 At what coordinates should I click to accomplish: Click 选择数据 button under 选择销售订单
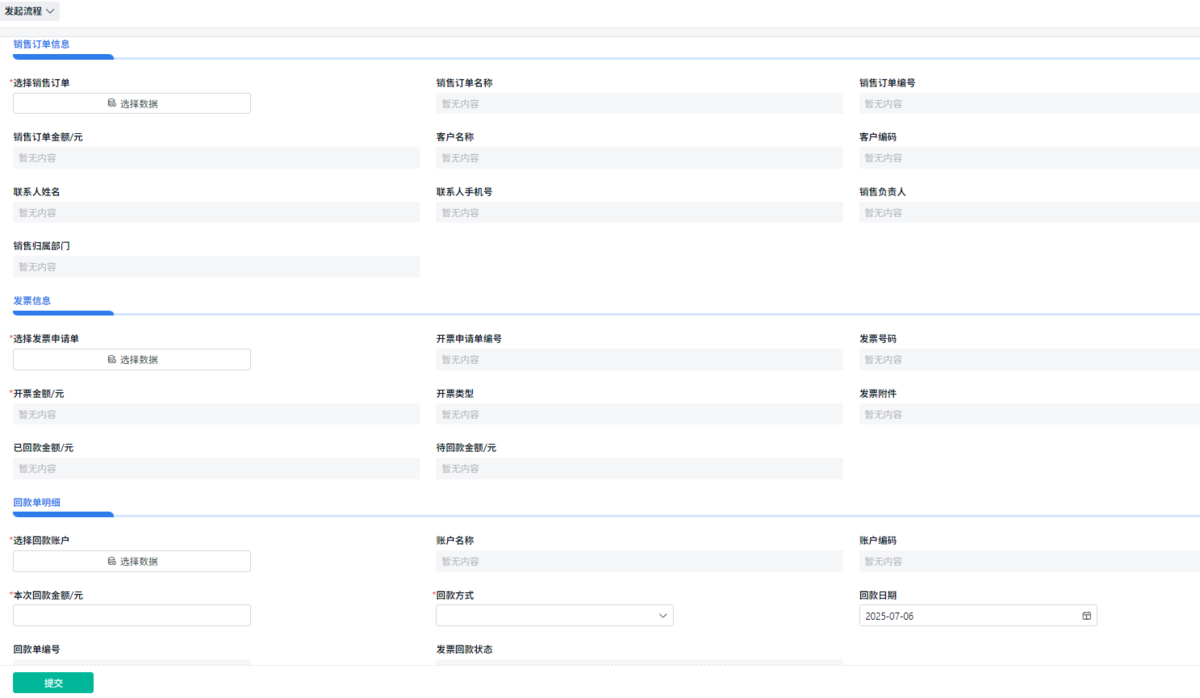132,104
